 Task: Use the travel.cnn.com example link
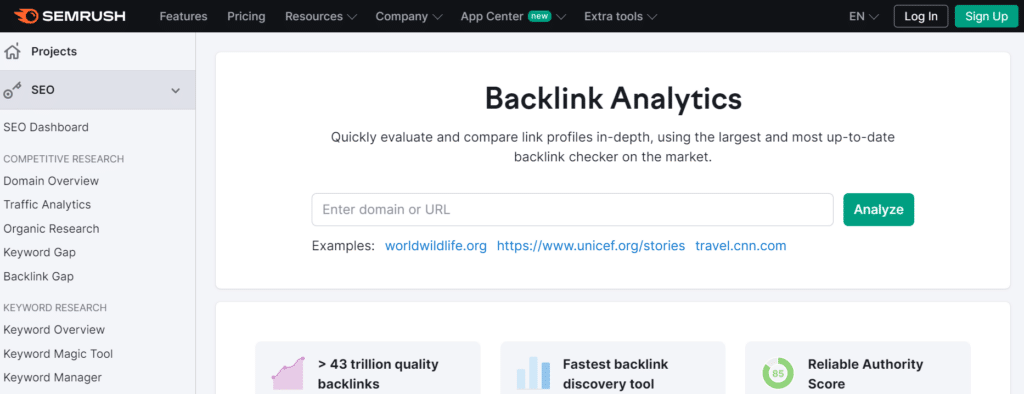(x=741, y=246)
